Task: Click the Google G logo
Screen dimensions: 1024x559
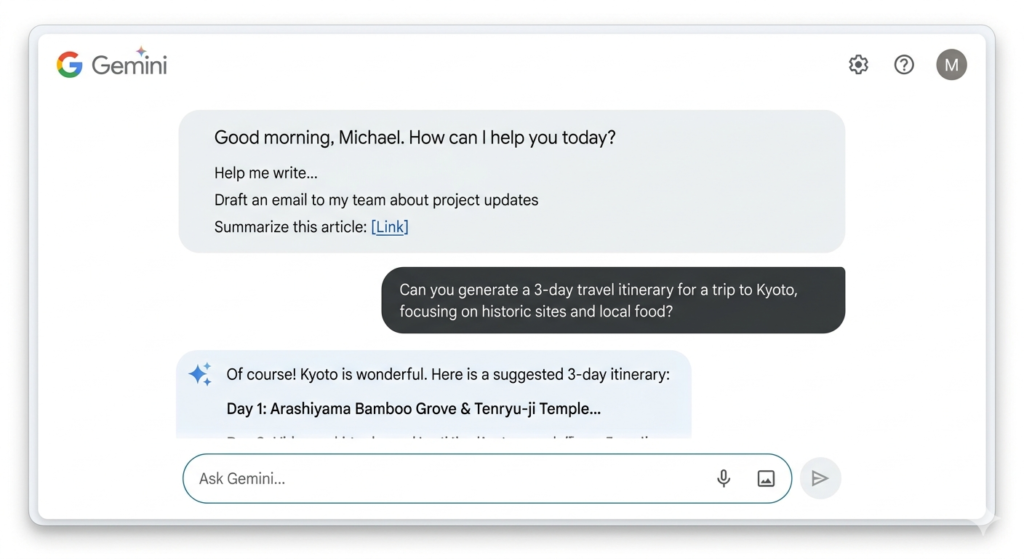Action: coord(69,65)
